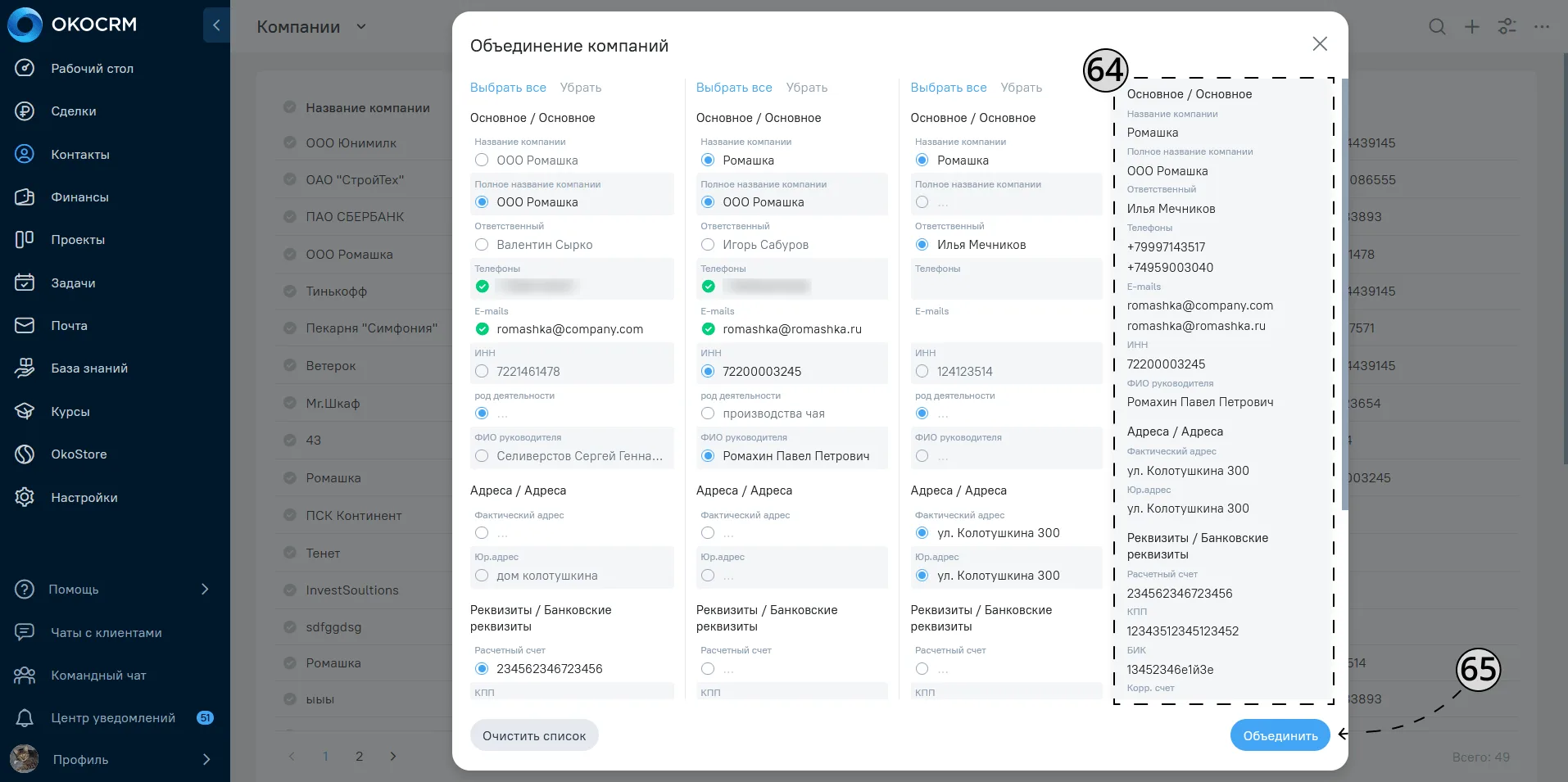Select ИНН 7221461478 radio option
The height and width of the screenshot is (782, 1568).
tap(482, 372)
